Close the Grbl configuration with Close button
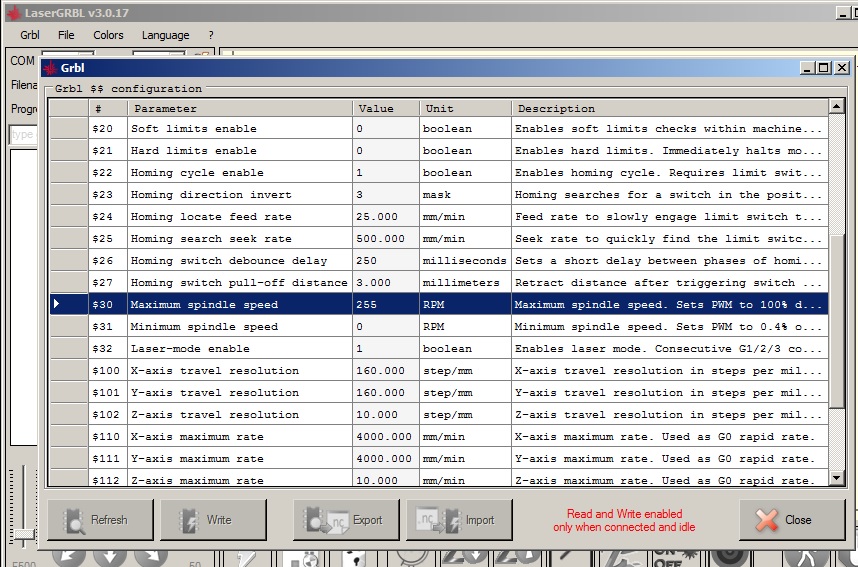858x567 pixels. 792,519
